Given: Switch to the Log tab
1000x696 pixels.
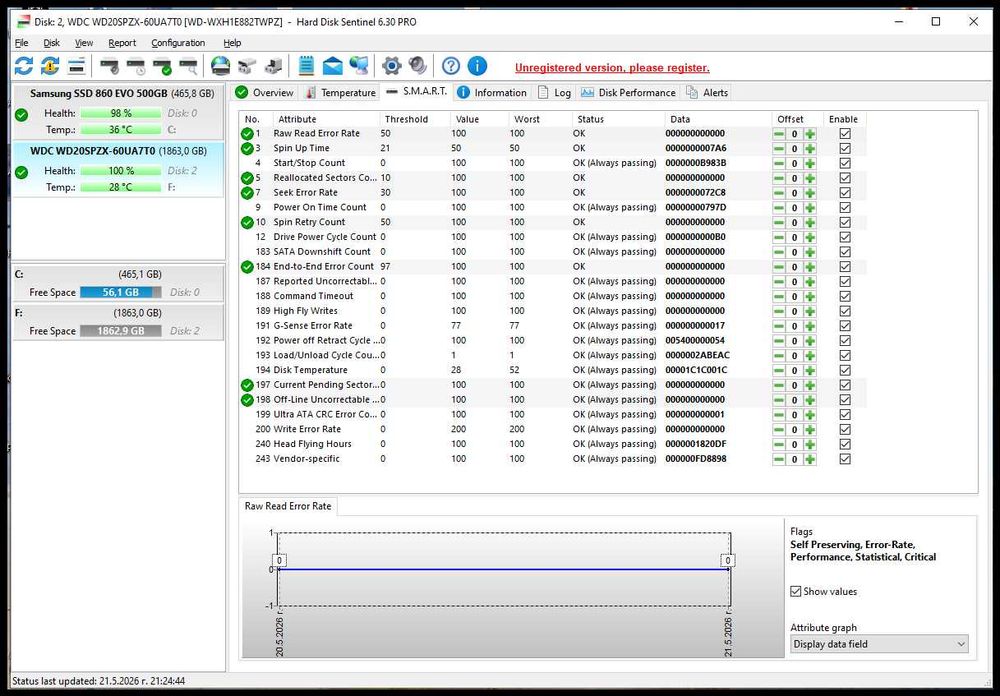Looking at the screenshot, I should click(x=554, y=93).
